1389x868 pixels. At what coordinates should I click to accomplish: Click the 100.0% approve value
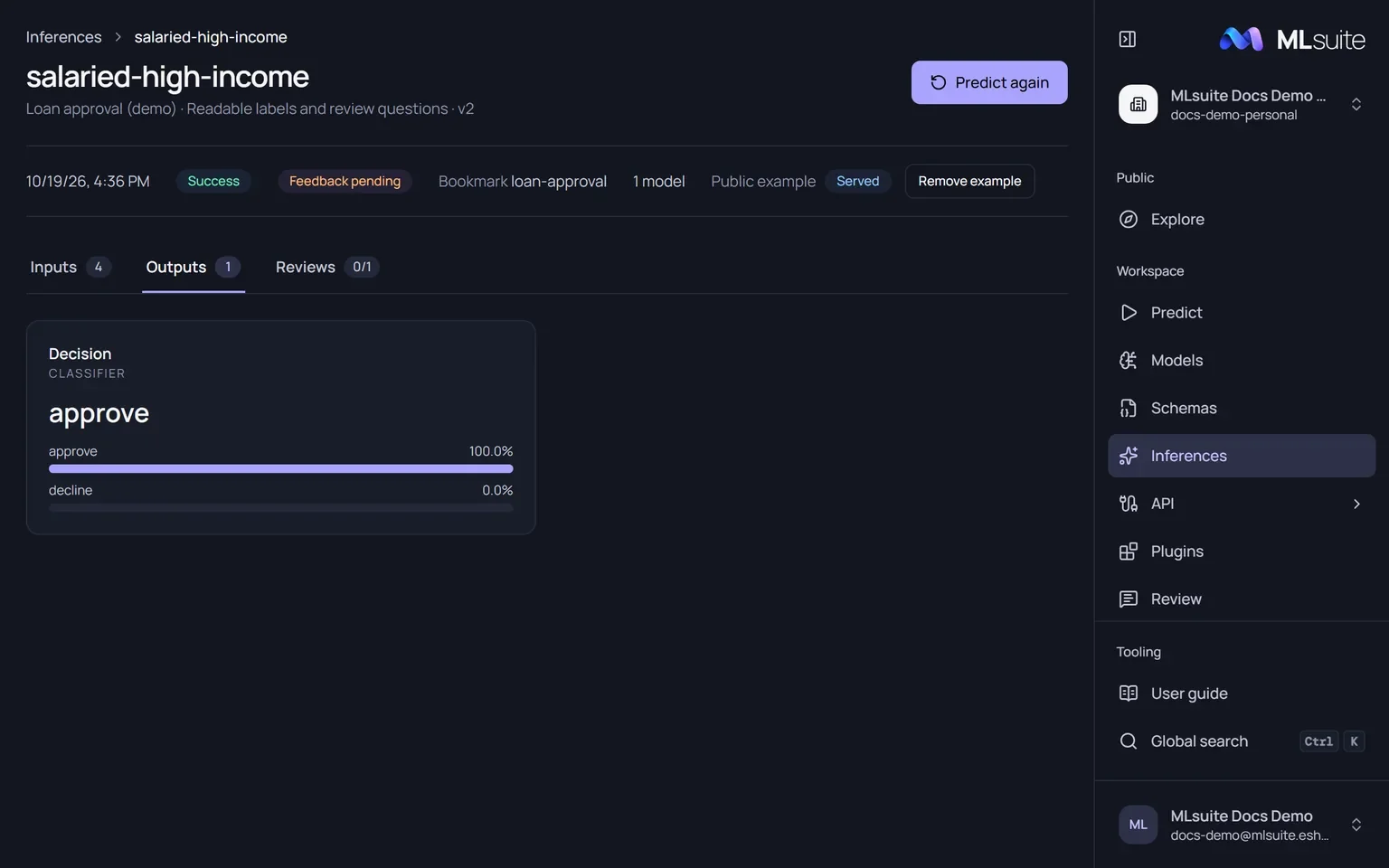tap(491, 451)
